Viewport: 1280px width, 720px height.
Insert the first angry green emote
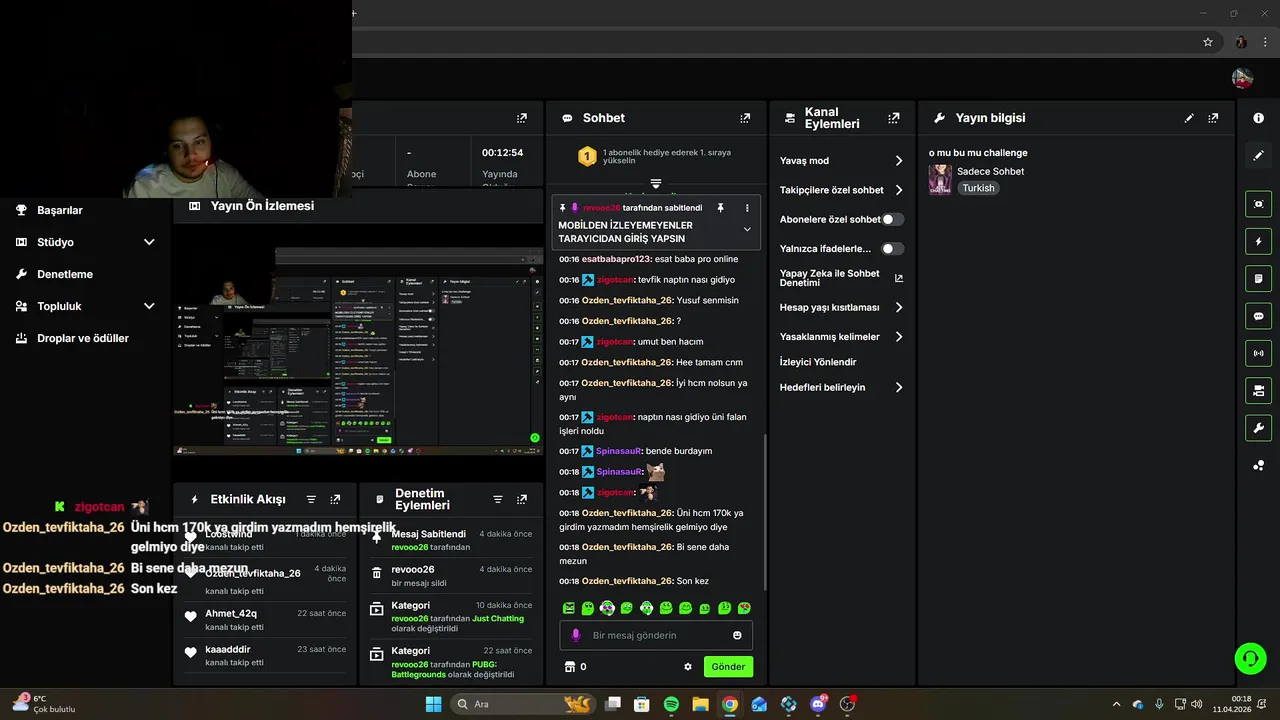[569, 608]
